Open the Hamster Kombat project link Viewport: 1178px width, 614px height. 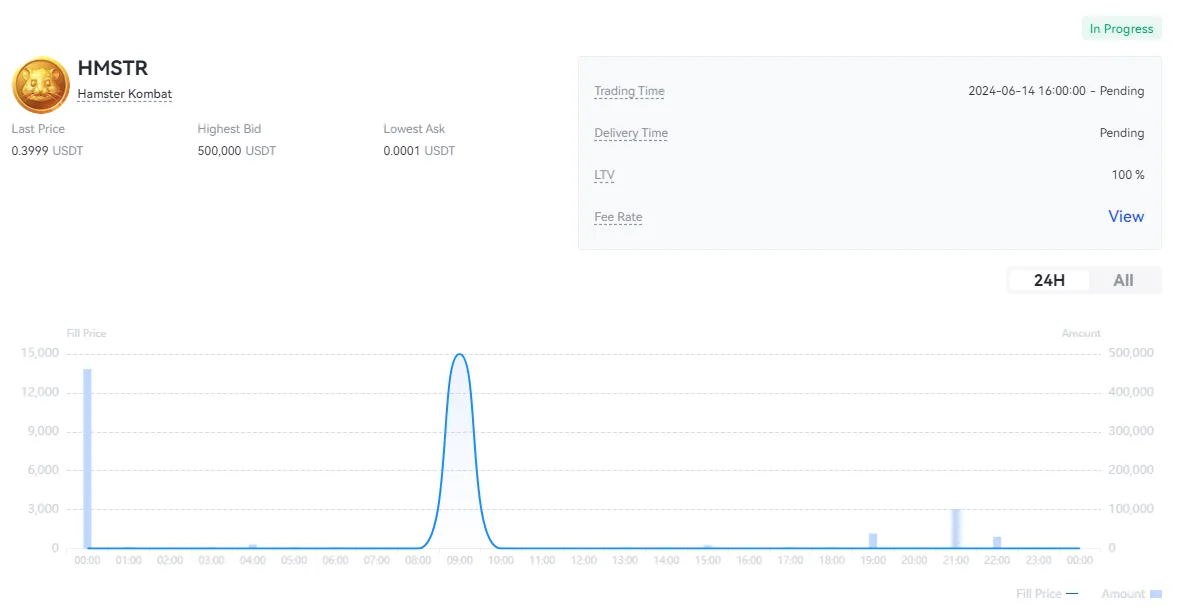(125, 94)
